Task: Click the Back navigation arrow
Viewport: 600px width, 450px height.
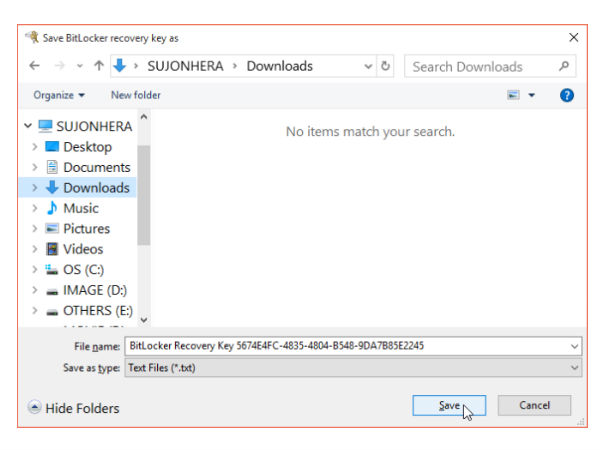Action: (x=35, y=67)
